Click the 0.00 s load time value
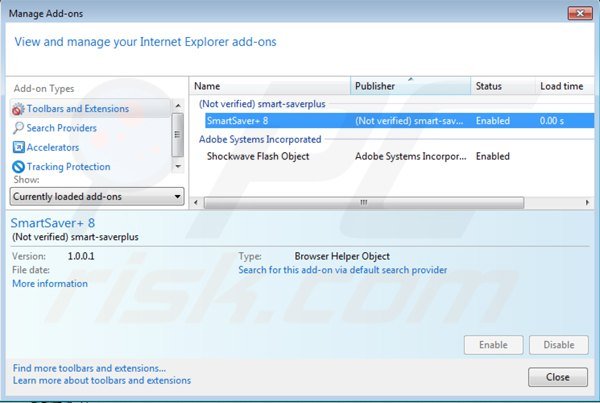600x403 pixels. click(551, 121)
